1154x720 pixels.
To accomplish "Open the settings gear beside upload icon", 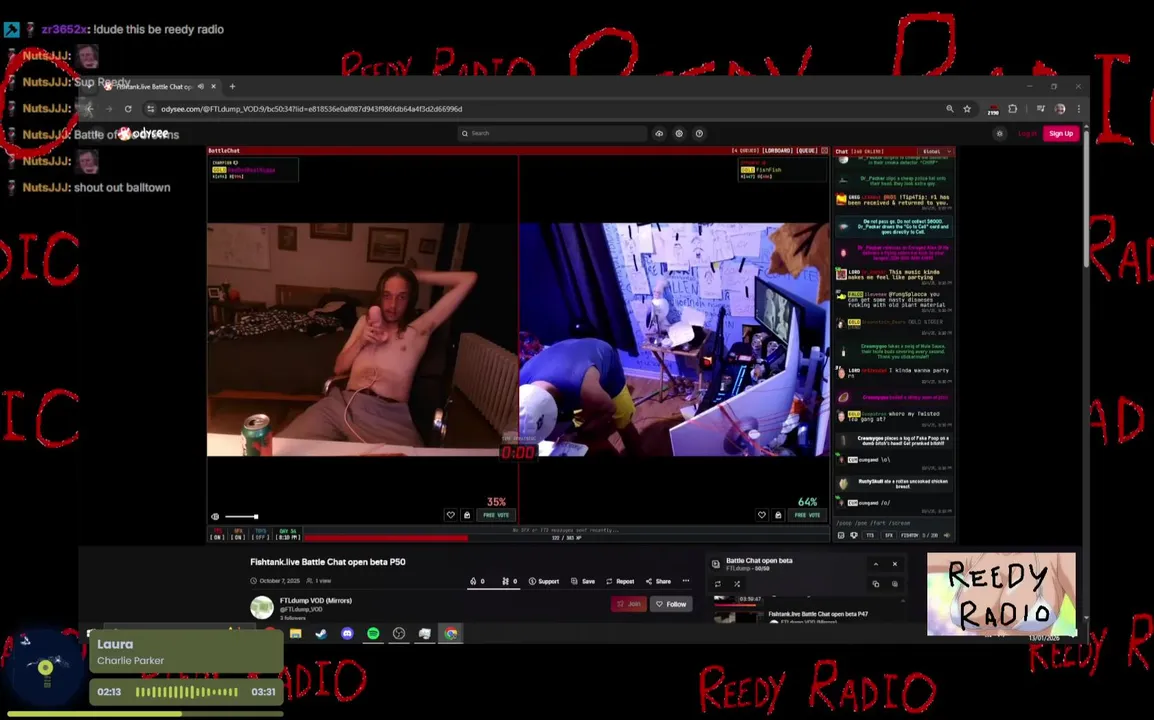I will click(679, 133).
